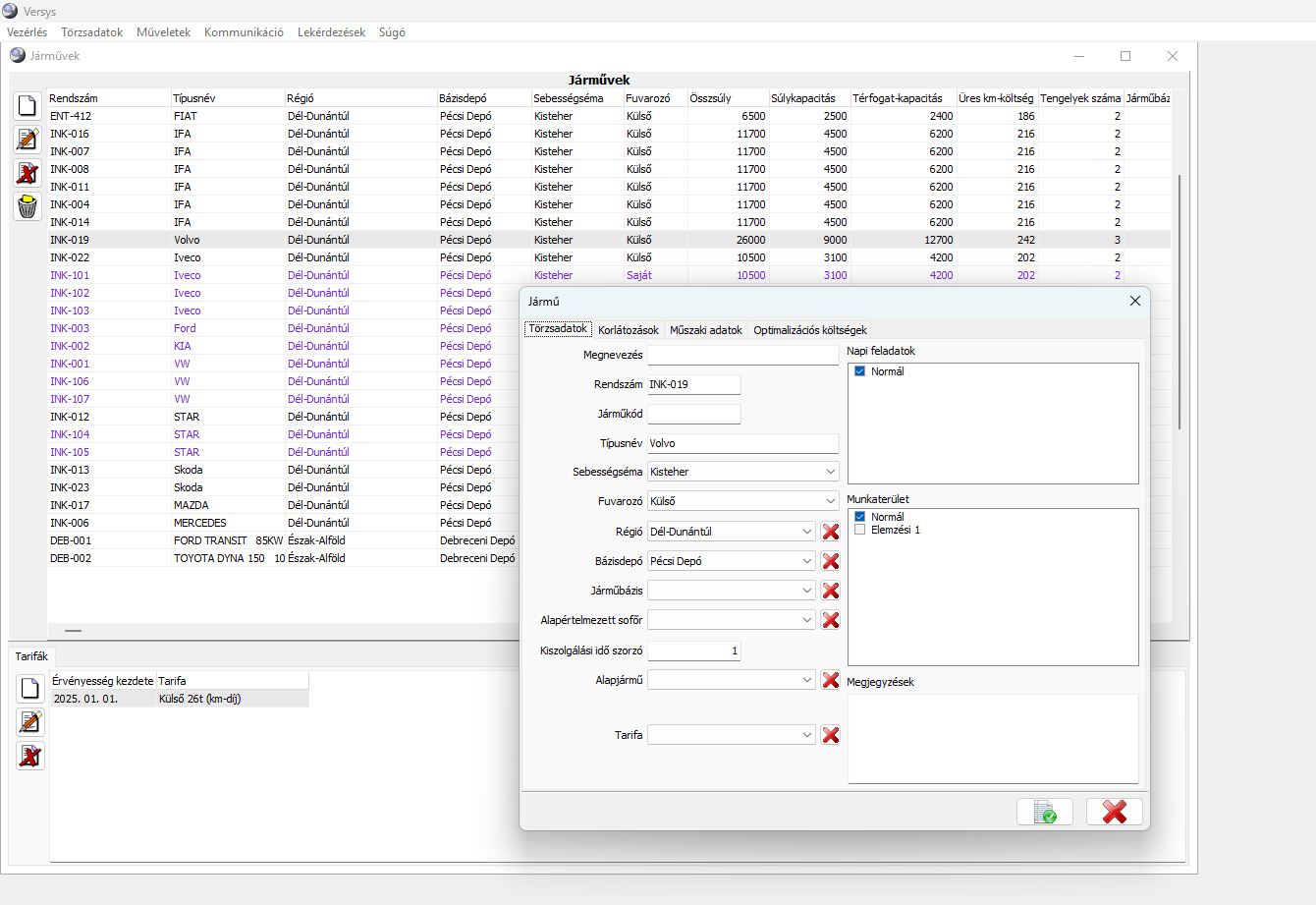The width and height of the screenshot is (1316, 905).
Task: Switch to the Műszaki adatok tab
Action: (x=705, y=330)
